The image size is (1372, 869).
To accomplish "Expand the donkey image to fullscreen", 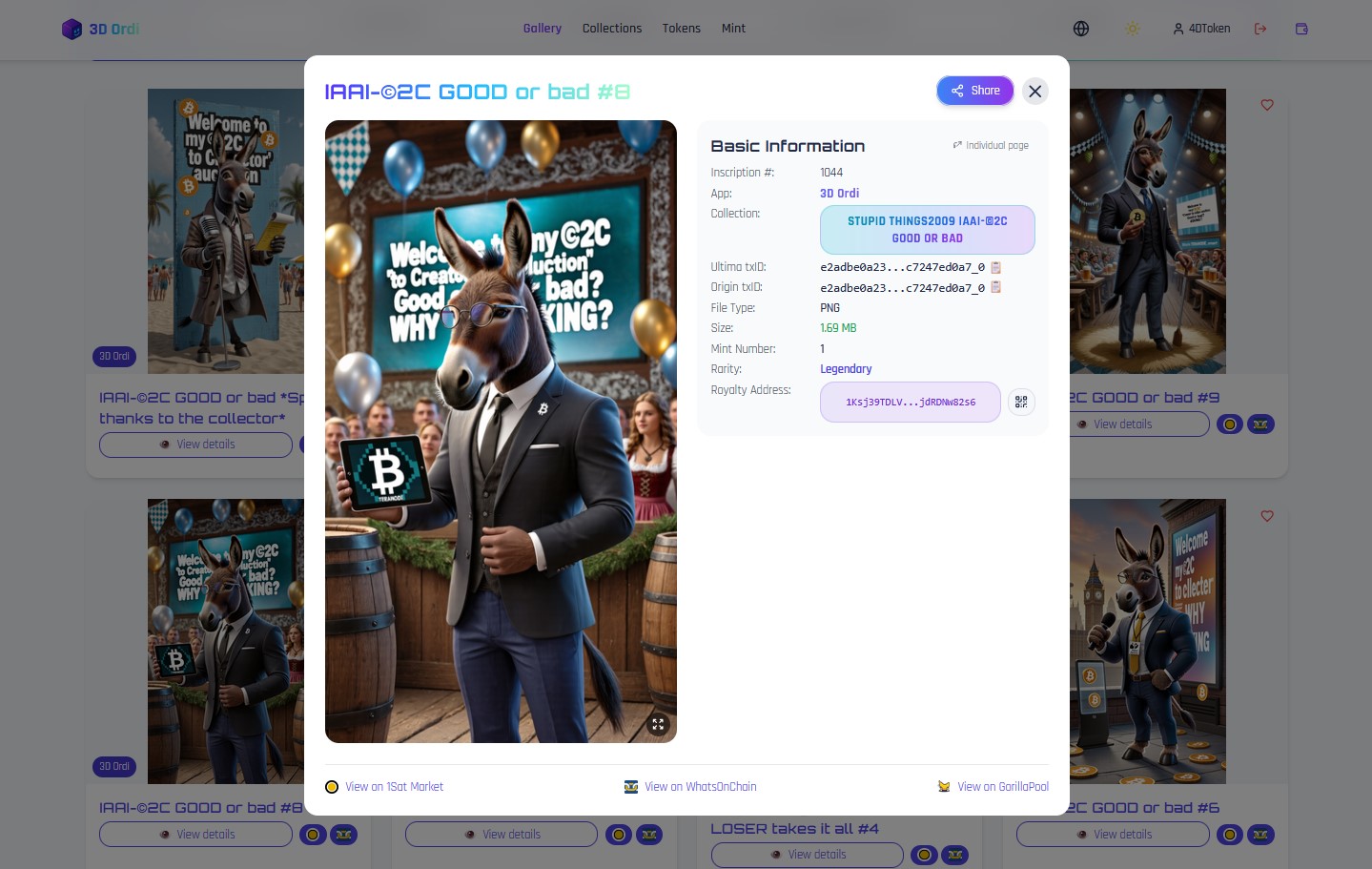I will click(658, 725).
